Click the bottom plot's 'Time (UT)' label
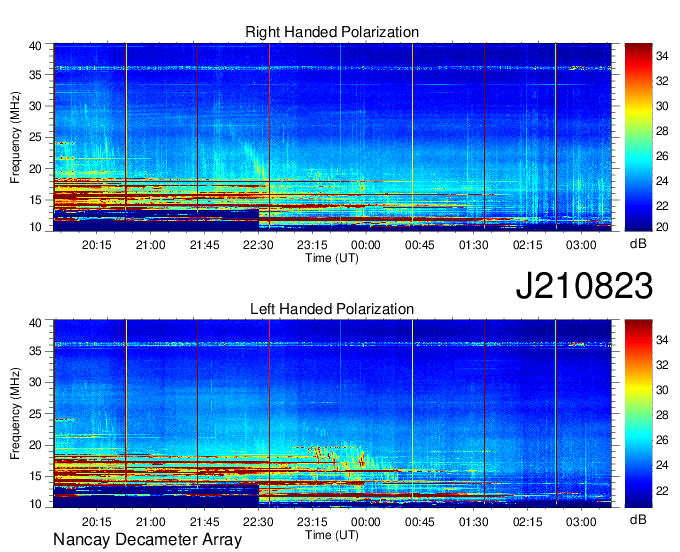 [332, 535]
